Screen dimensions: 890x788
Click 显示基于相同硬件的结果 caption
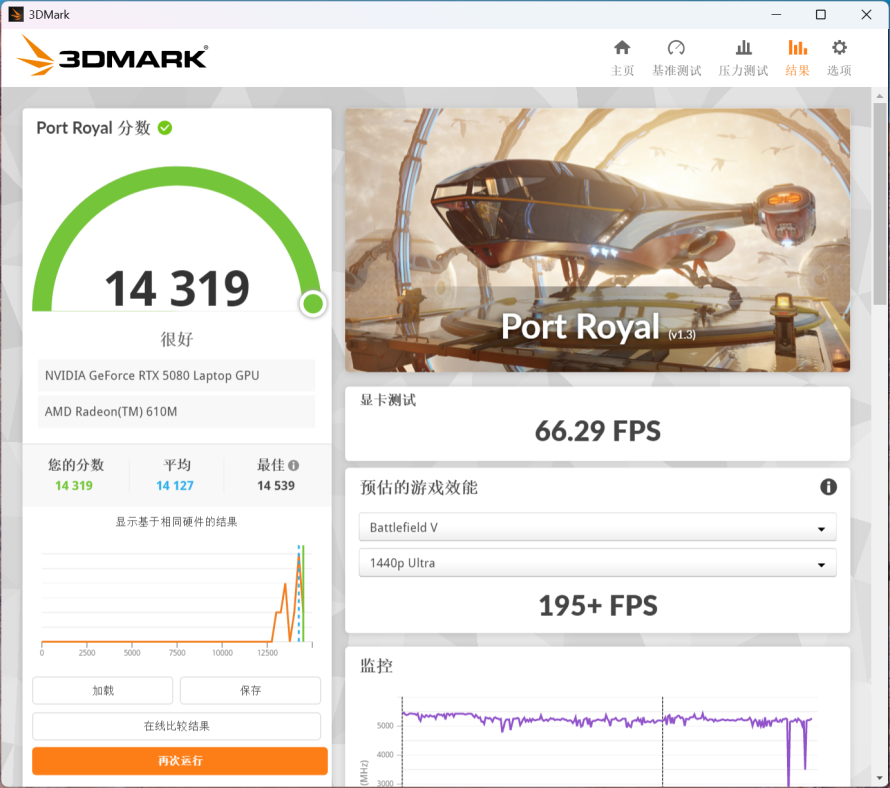pyautogui.click(x=177, y=522)
